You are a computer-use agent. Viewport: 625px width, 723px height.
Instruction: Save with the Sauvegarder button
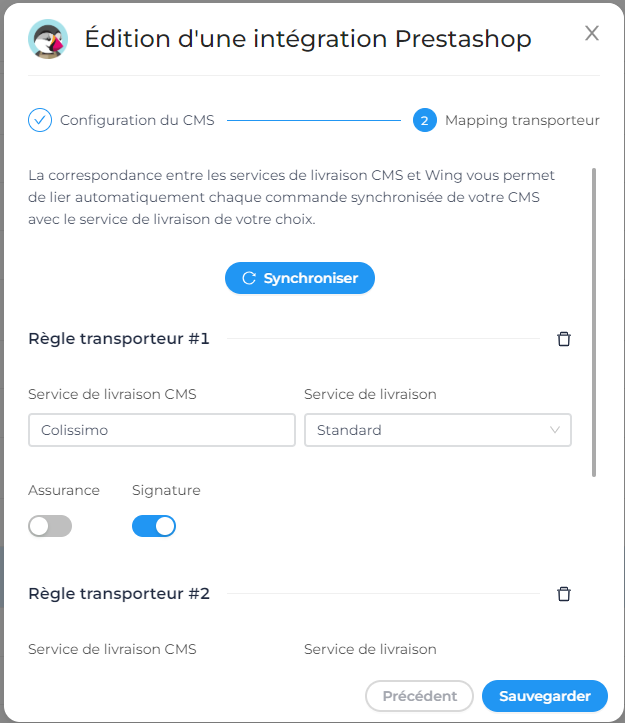coord(545,696)
